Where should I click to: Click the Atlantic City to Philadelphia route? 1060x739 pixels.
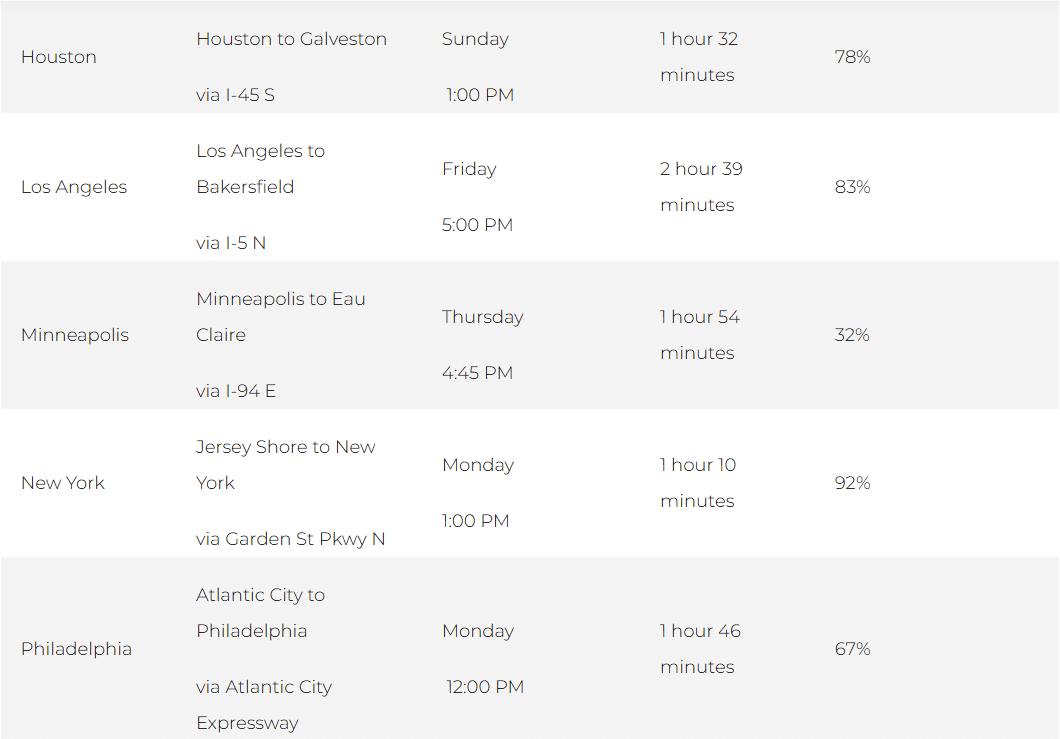(260, 613)
